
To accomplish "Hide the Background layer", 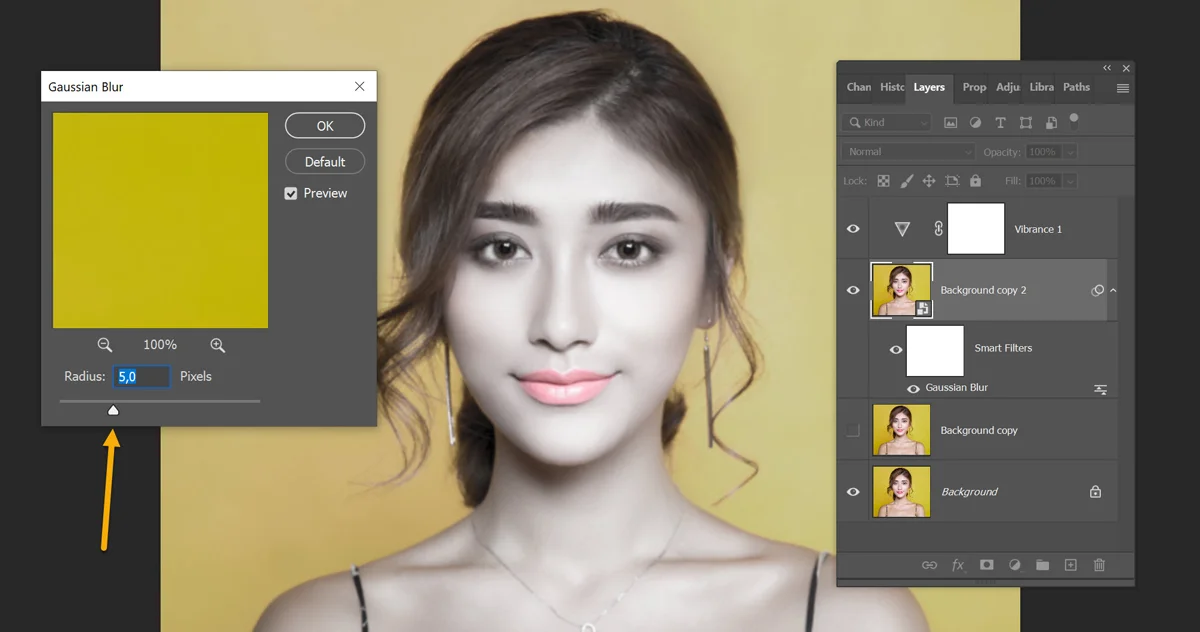I will [x=853, y=492].
